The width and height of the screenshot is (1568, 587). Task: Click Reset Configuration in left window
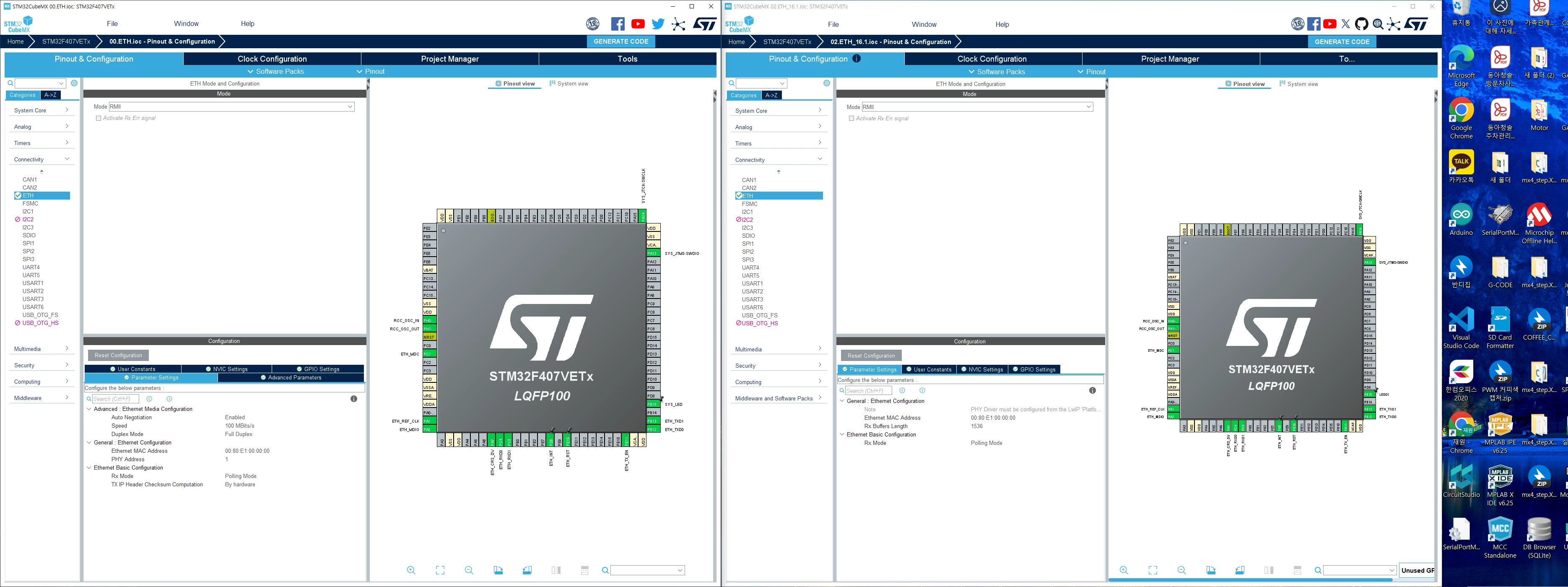coord(118,355)
